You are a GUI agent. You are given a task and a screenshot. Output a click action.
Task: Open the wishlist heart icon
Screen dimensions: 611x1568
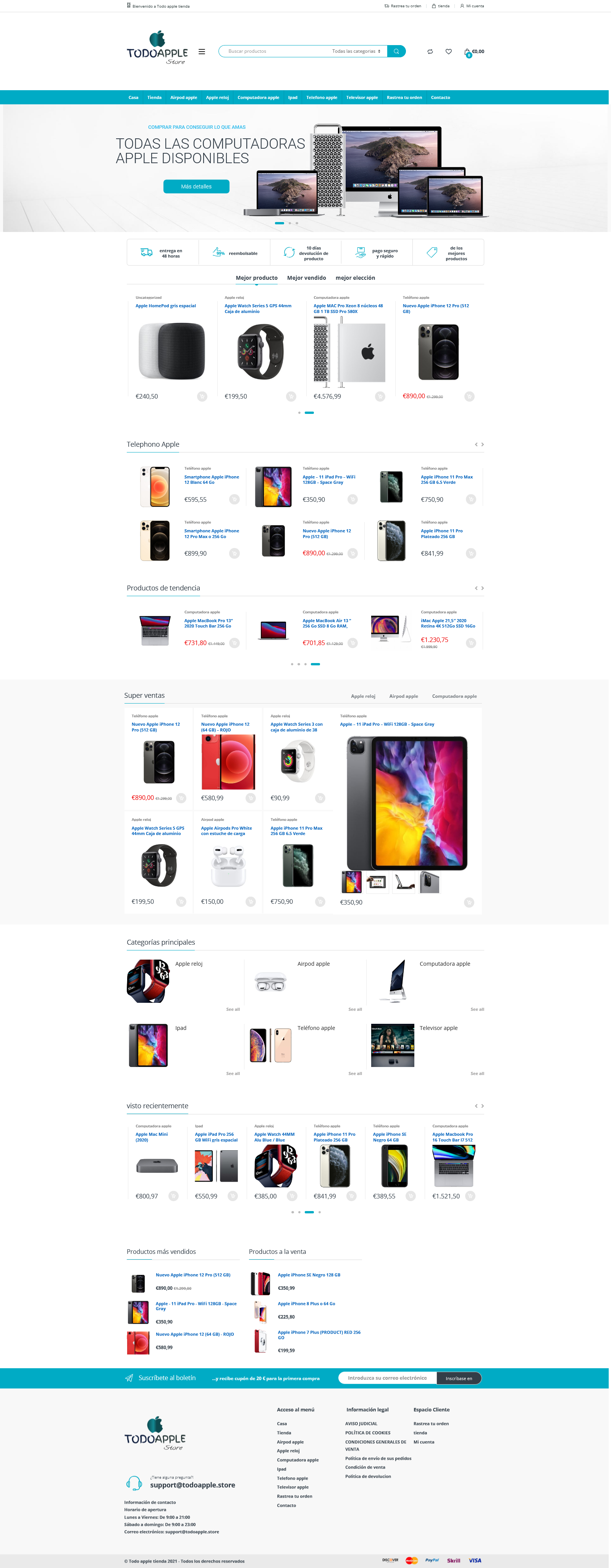449,52
